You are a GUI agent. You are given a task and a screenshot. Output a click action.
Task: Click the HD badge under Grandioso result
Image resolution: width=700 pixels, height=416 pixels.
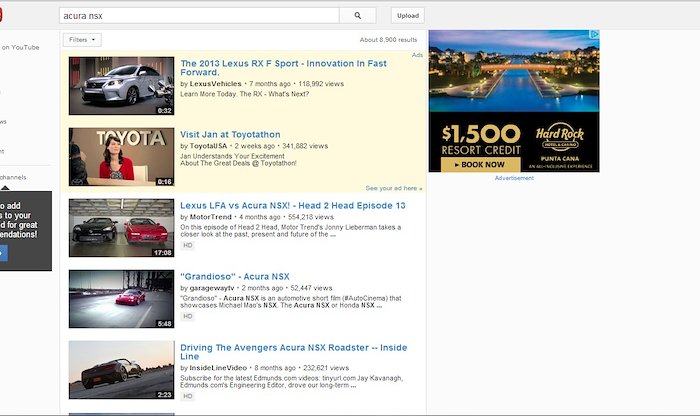tap(188, 316)
